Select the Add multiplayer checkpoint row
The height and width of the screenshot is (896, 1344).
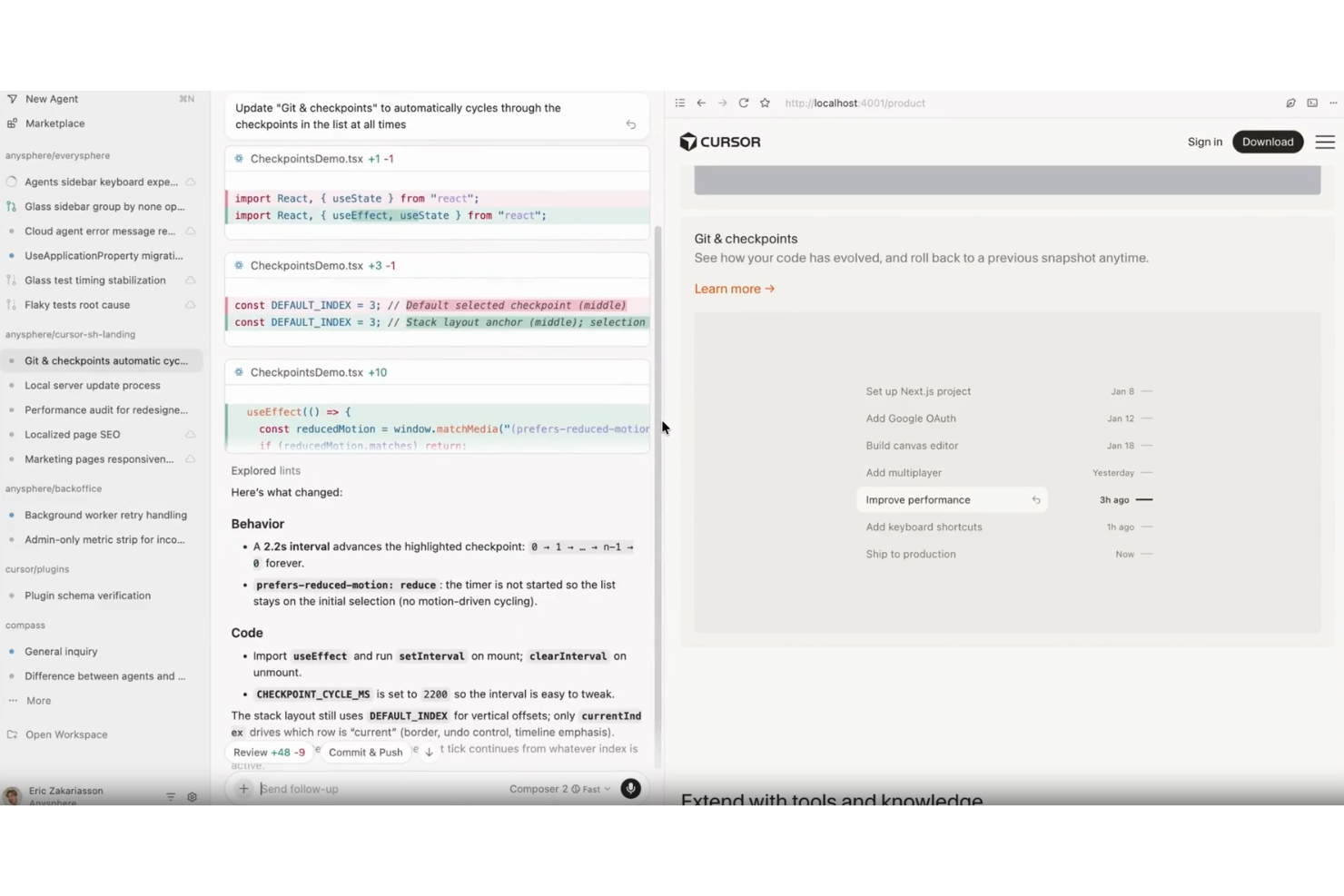point(952,473)
